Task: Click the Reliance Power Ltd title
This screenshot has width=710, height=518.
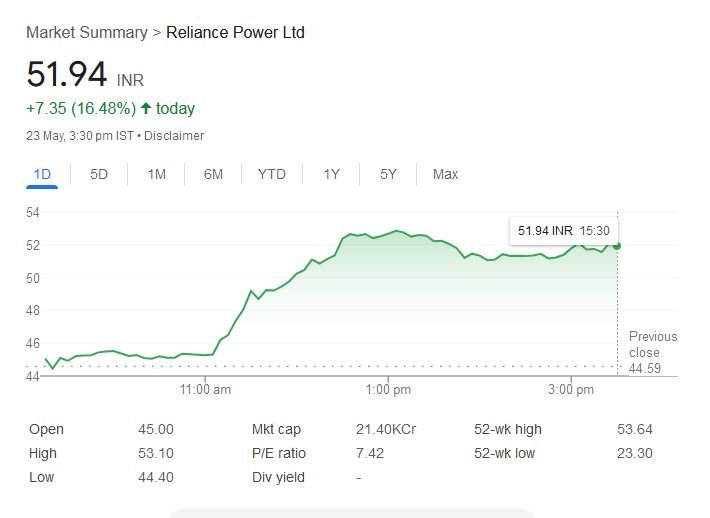Action: pyautogui.click(x=235, y=33)
